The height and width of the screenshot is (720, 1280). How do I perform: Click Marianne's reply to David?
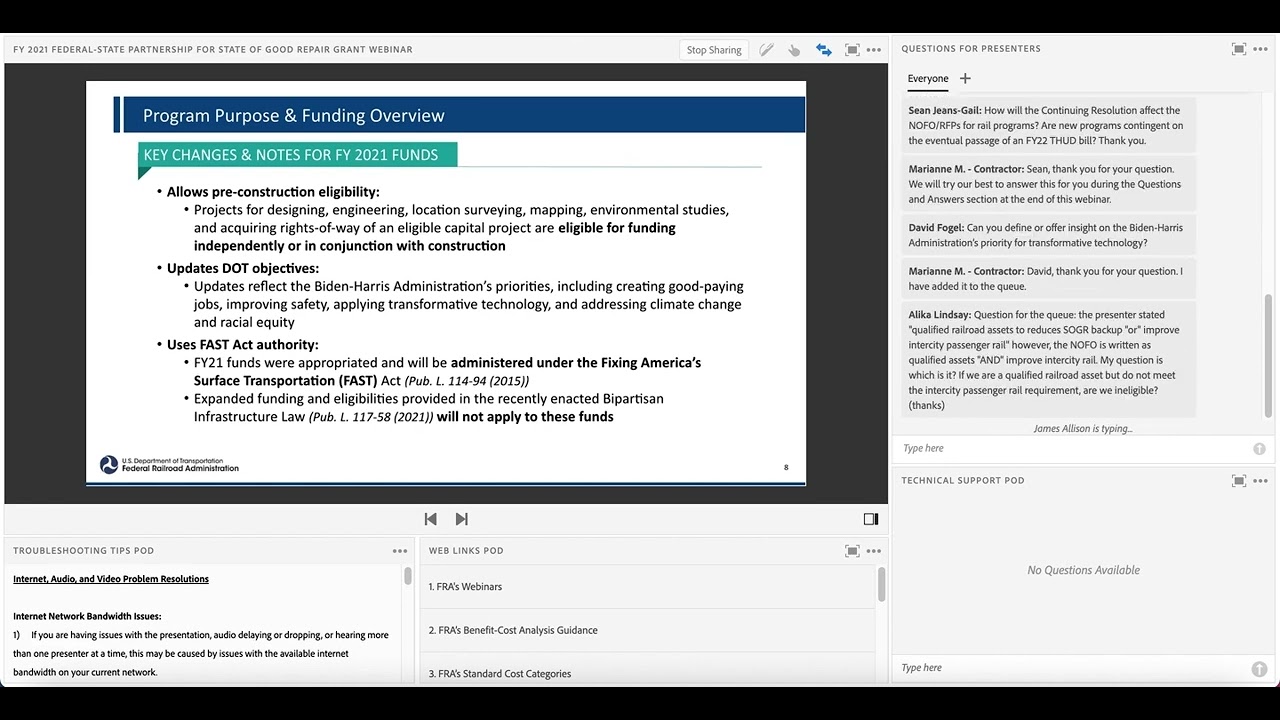point(1049,279)
